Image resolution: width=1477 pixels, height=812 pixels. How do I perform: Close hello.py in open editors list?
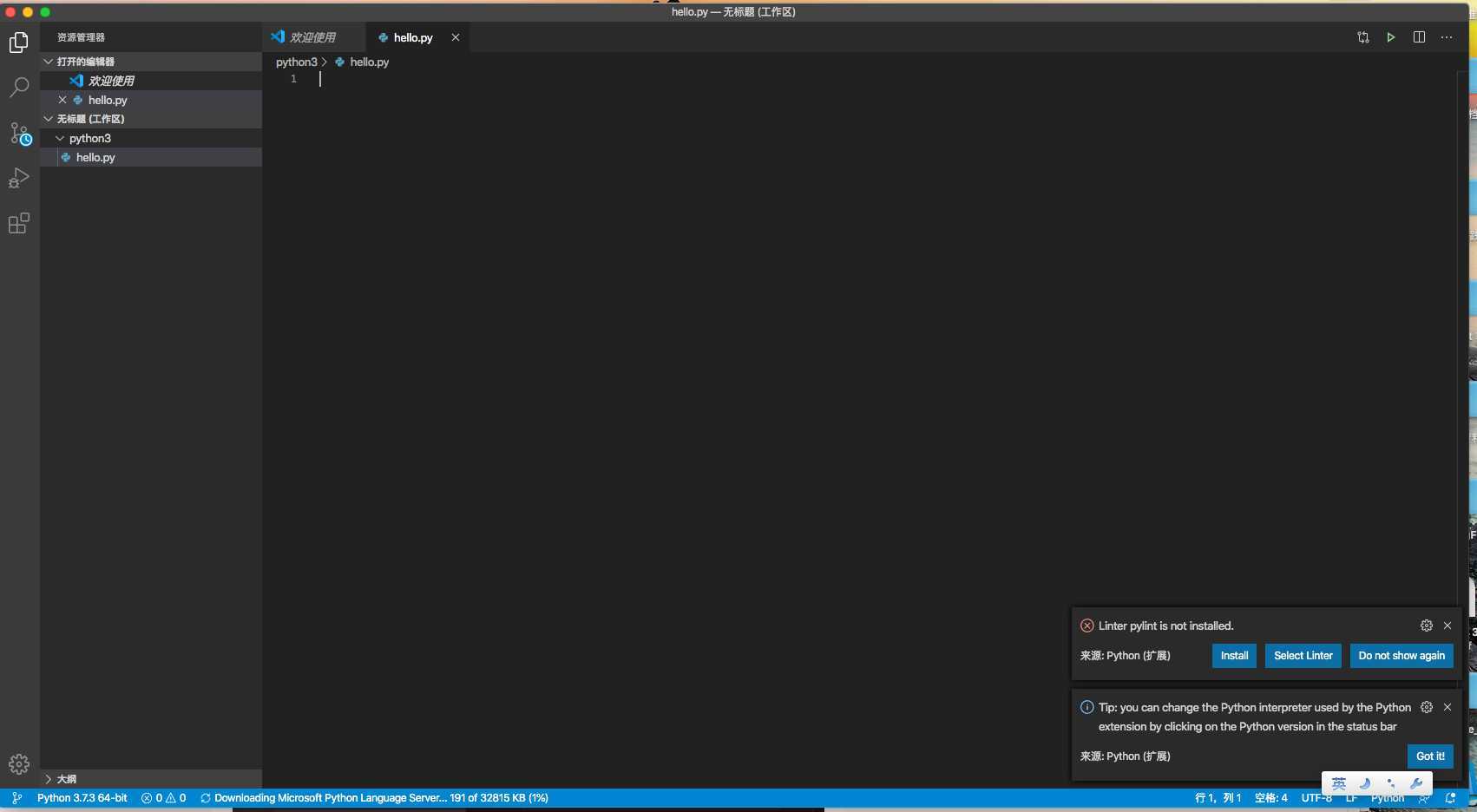(62, 100)
